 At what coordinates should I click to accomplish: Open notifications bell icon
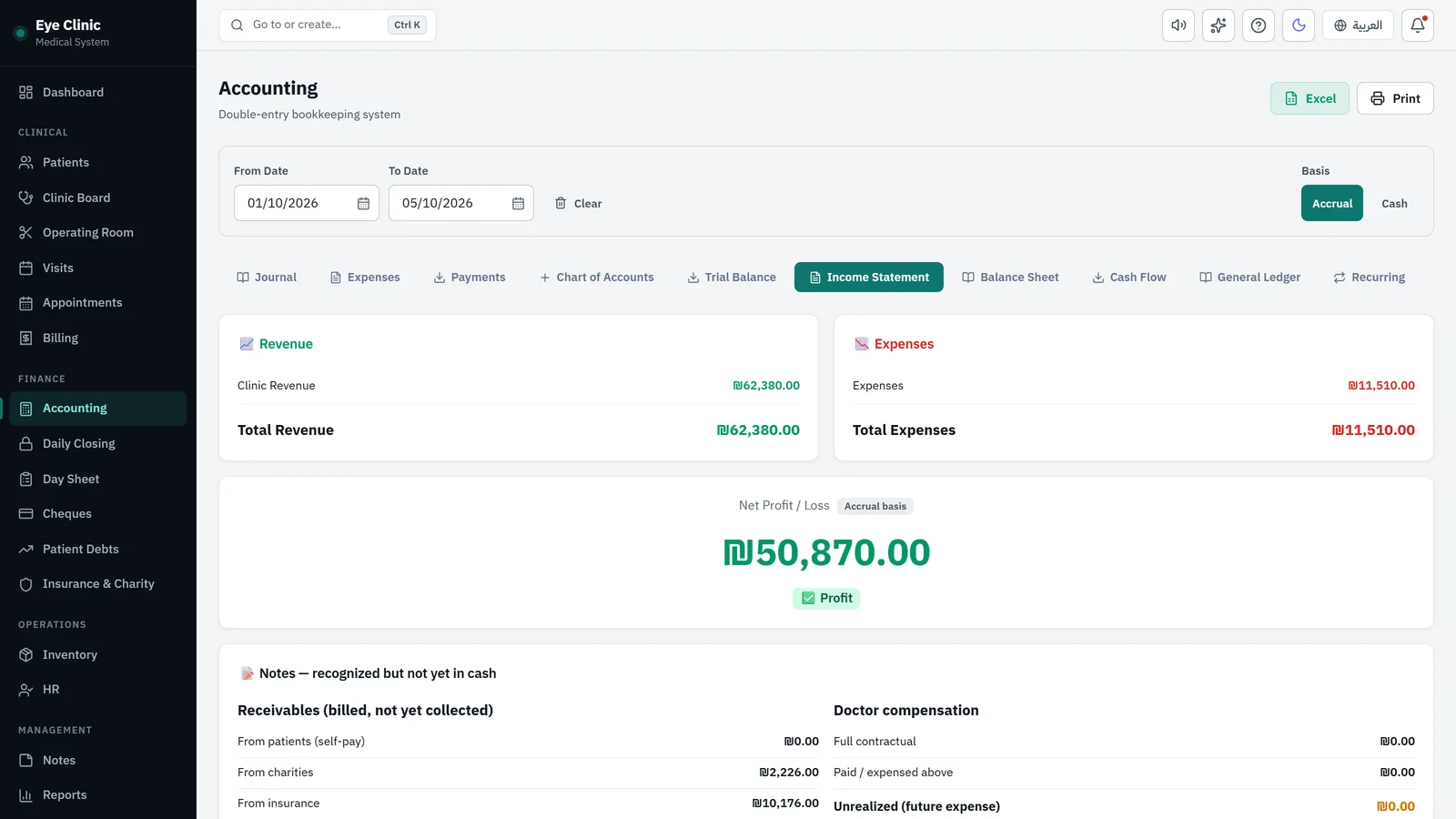1418,25
